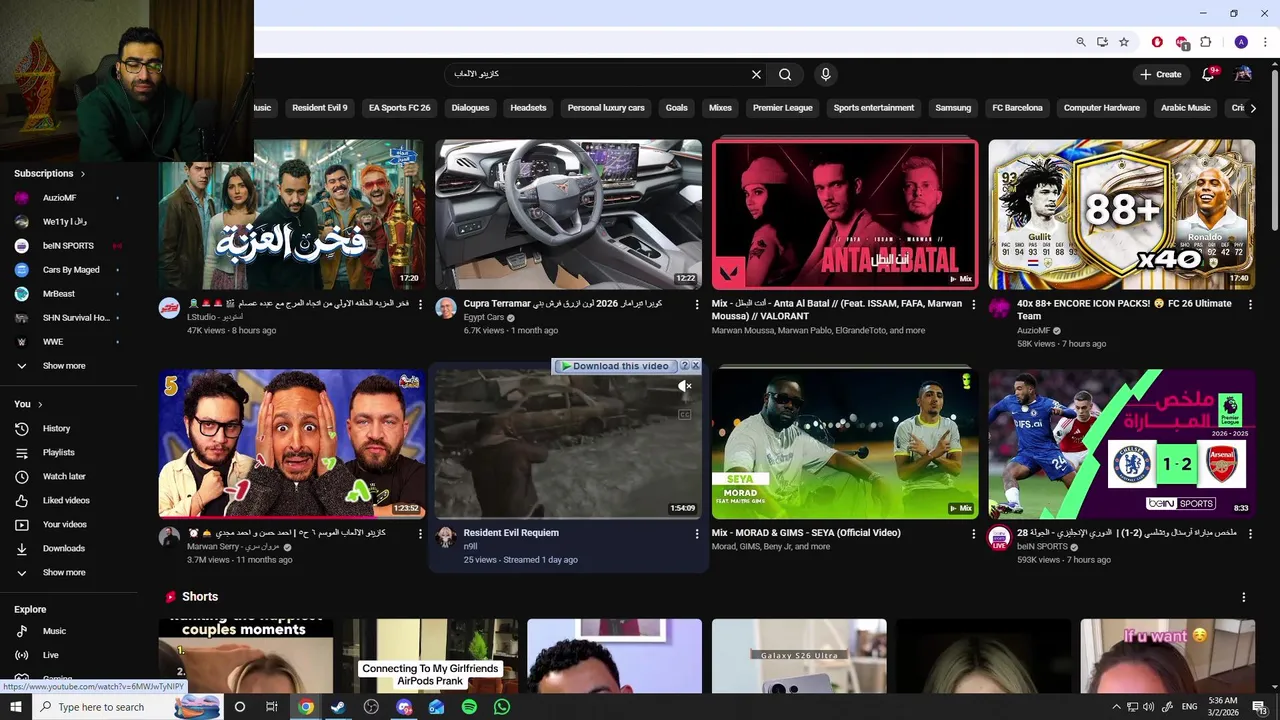Open the YouTube account avatar menu

(x=1243, y=74)
